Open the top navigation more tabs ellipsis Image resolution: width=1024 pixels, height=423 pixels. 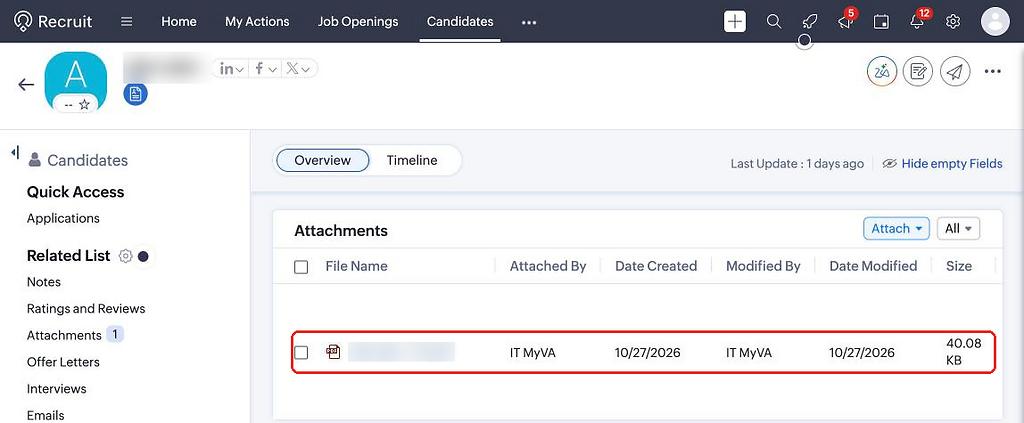[529, 22]
